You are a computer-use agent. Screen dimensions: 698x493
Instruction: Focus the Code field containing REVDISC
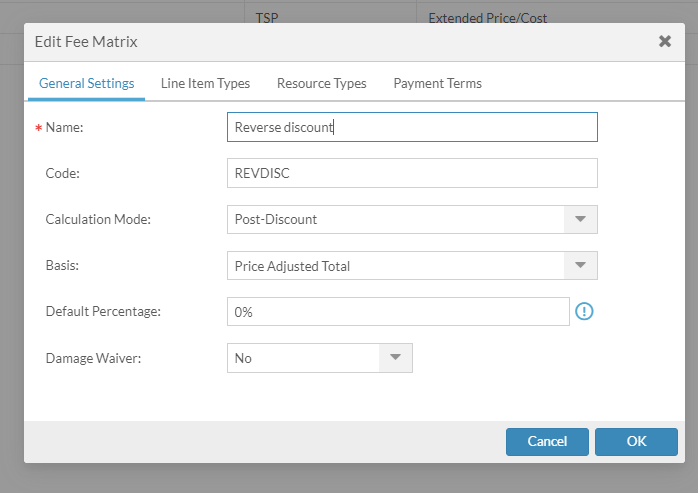pos(412,173)
